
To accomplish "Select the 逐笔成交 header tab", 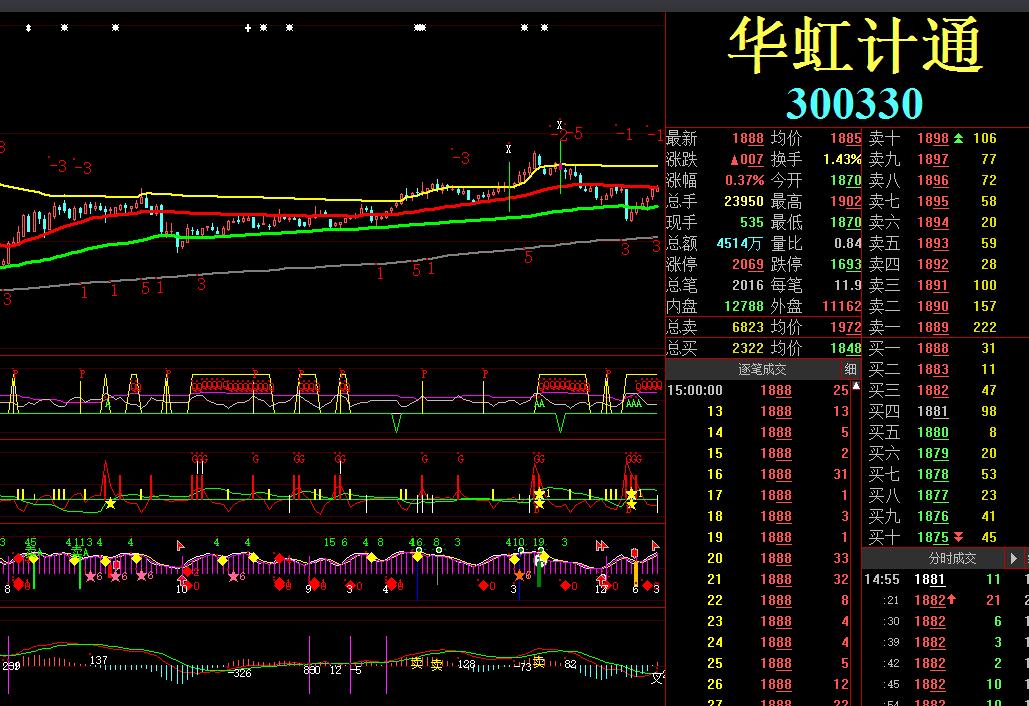I will [x=761, y=369].
